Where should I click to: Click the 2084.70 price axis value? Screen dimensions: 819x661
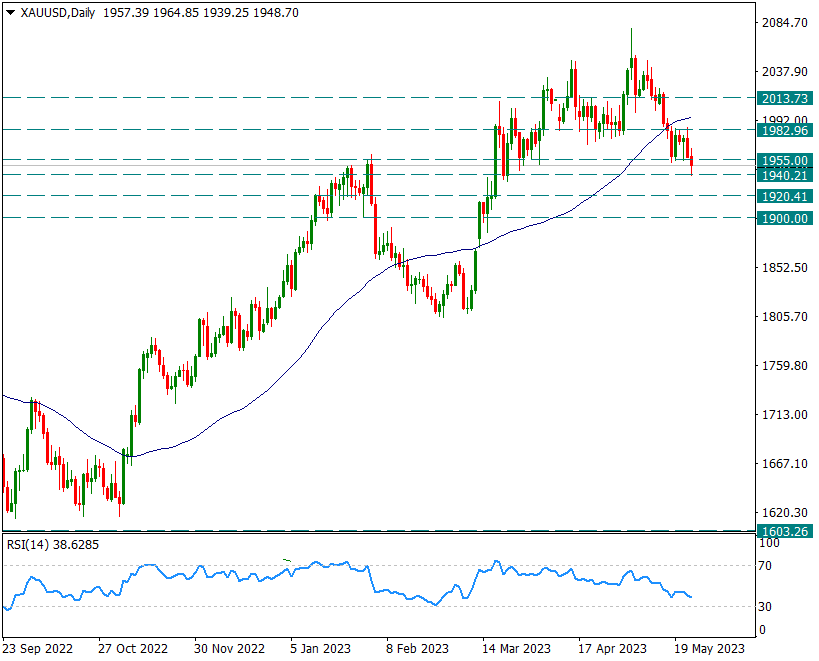785,22
